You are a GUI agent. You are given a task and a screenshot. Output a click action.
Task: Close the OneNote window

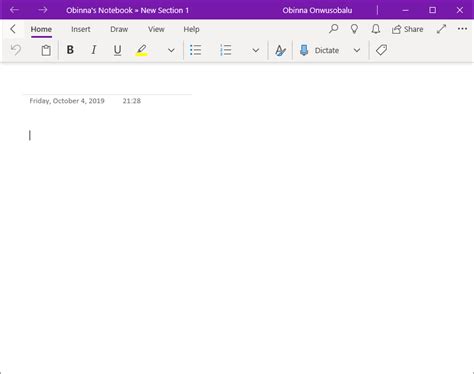[x=460, y=10]
